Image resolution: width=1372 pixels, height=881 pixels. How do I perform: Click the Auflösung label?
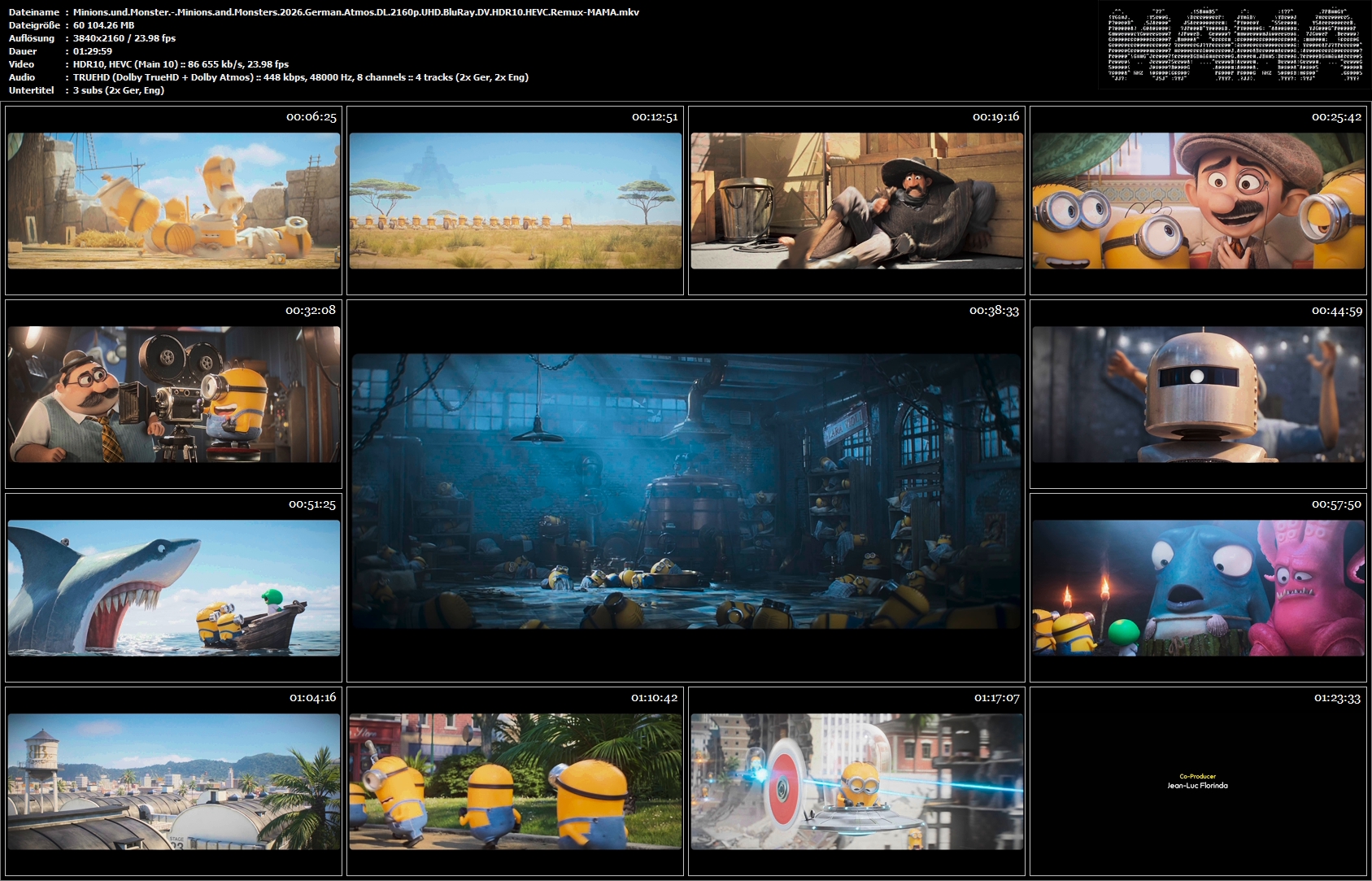[32, 38]
